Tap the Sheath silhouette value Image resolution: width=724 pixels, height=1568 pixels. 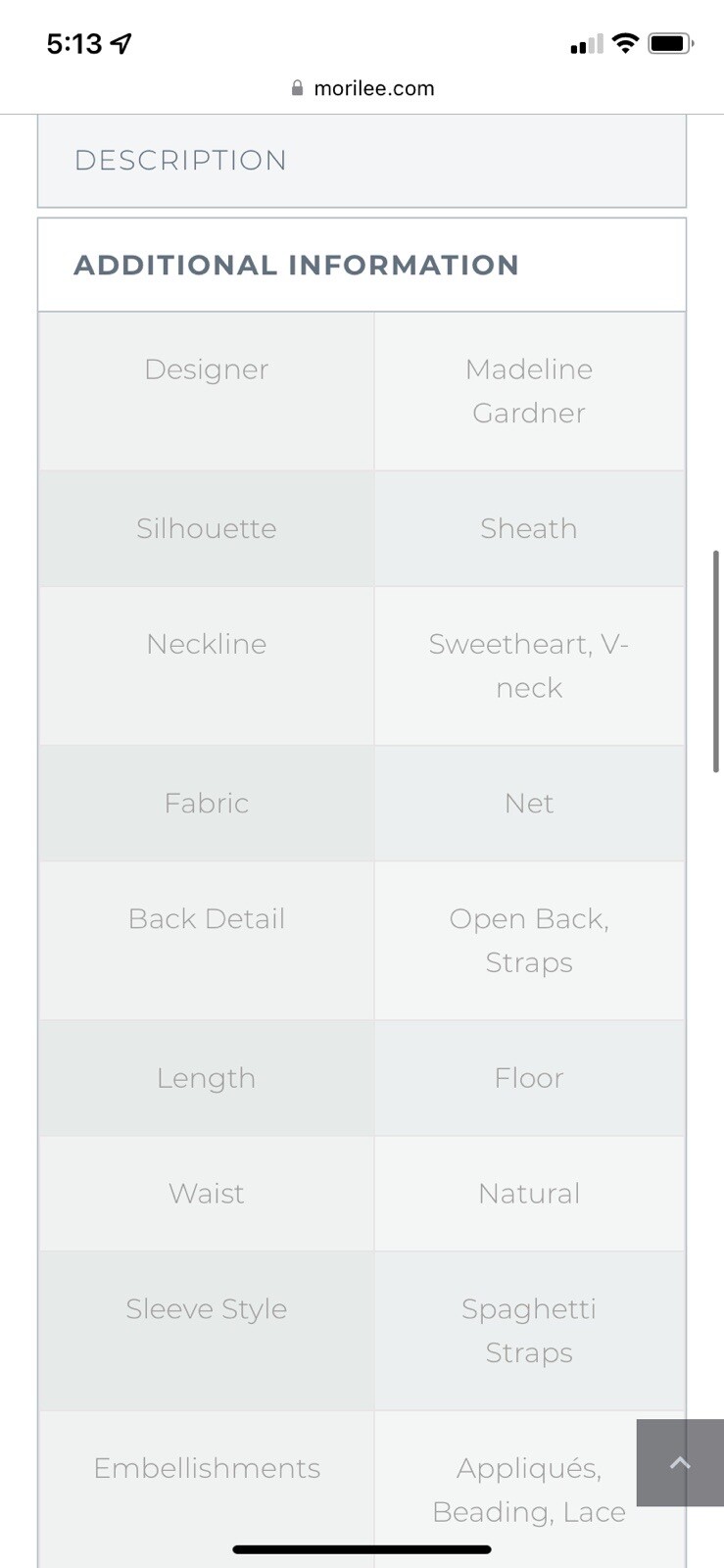[x=529, y=528]
